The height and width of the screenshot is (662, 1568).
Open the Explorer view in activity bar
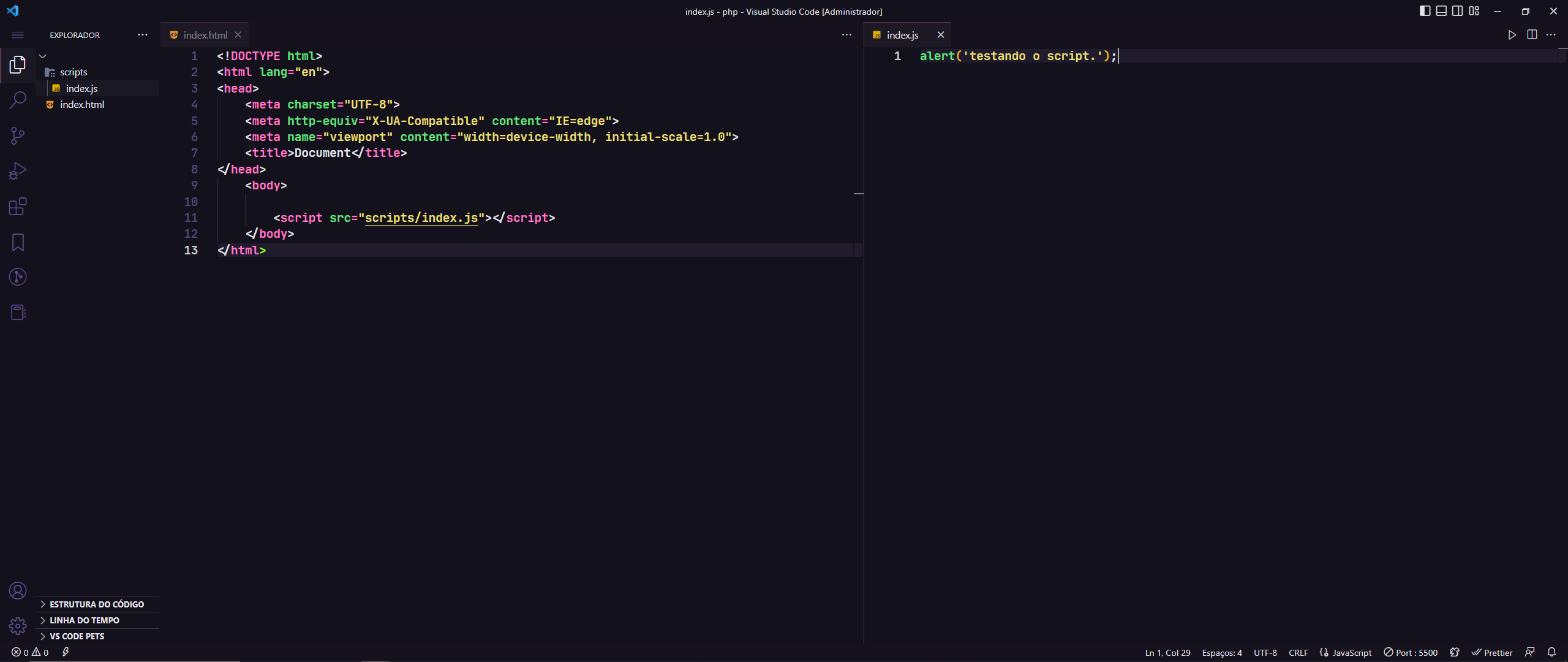(x=18, y=64)
